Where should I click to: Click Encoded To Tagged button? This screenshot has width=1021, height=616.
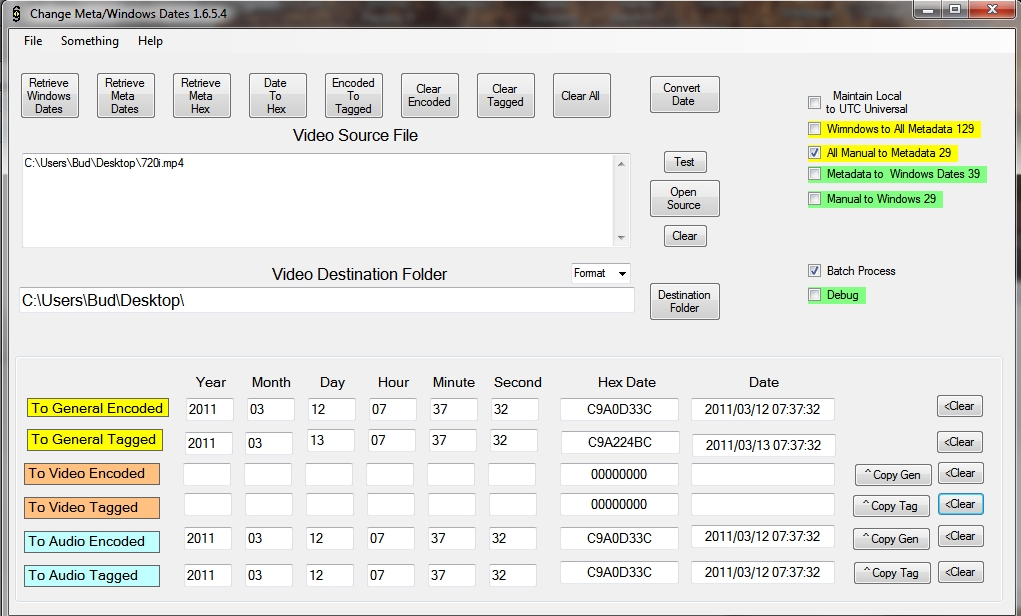click(354, 96)
